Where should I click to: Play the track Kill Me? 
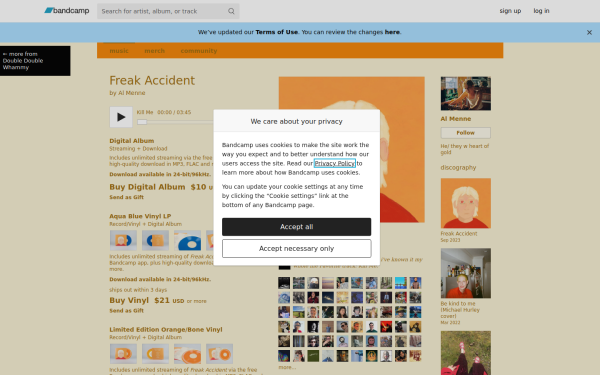click(x=121, y=117)
